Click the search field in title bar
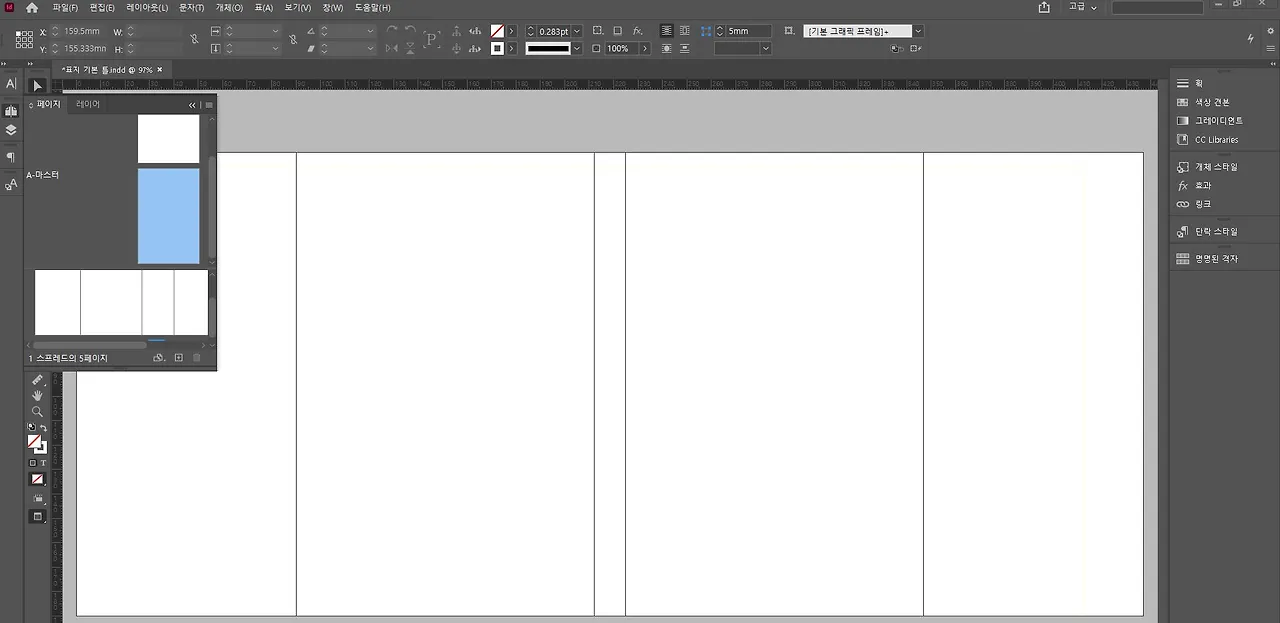This screenshot has height=623, width=1280. click(x=1158, y=7)
